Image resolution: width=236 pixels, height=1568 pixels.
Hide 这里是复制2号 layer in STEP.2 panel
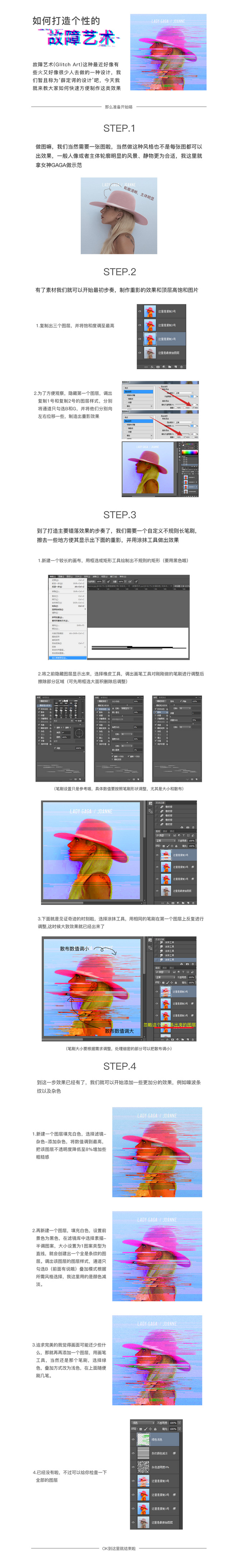140,325
